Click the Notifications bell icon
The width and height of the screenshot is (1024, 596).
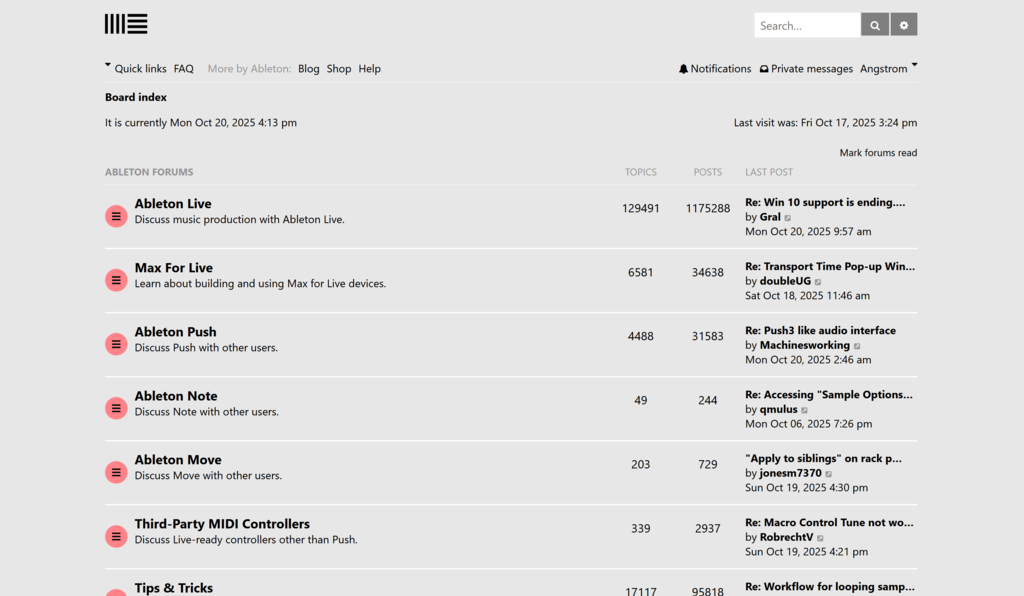tap(683, 69)
